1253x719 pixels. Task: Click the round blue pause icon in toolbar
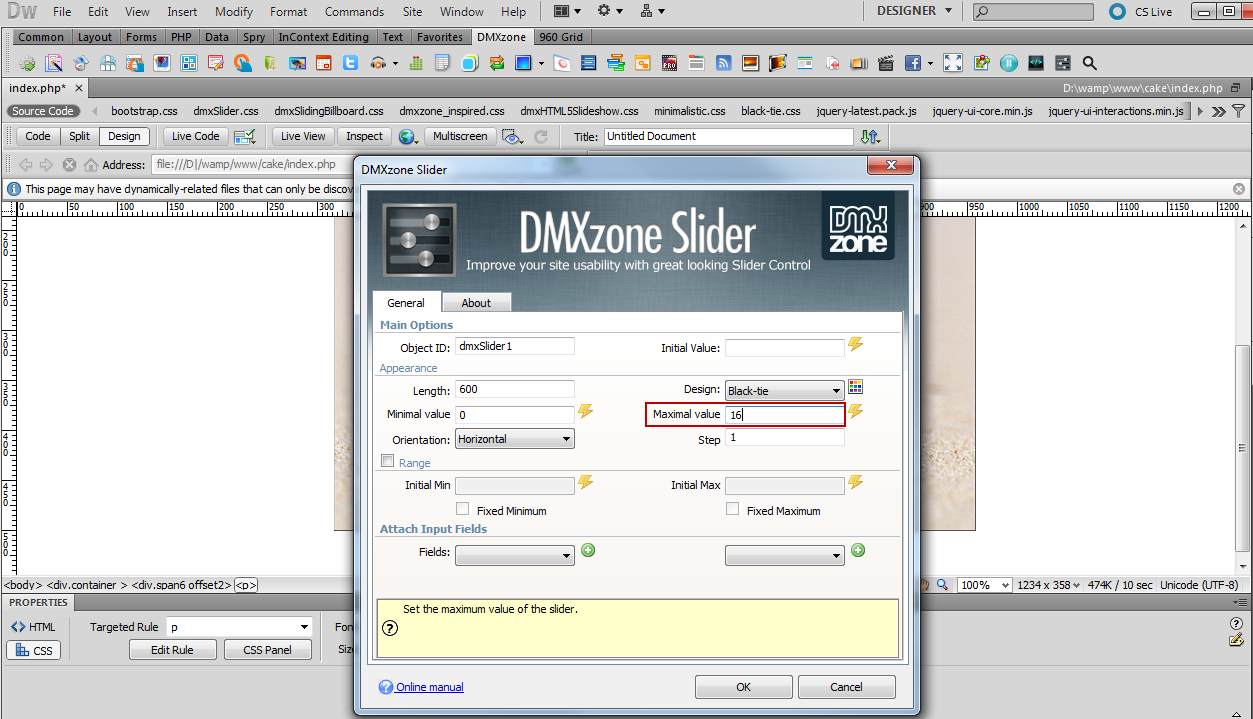tap(1009, 62)
